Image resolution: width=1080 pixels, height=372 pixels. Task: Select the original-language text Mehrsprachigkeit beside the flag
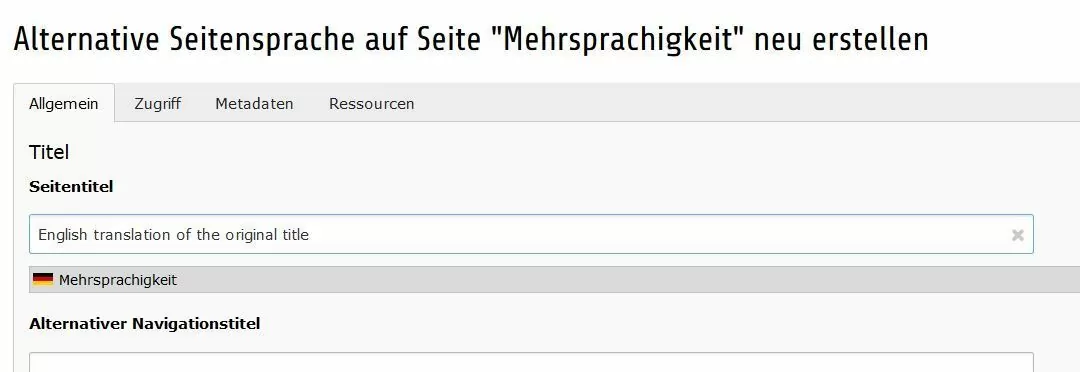[118, 280]
